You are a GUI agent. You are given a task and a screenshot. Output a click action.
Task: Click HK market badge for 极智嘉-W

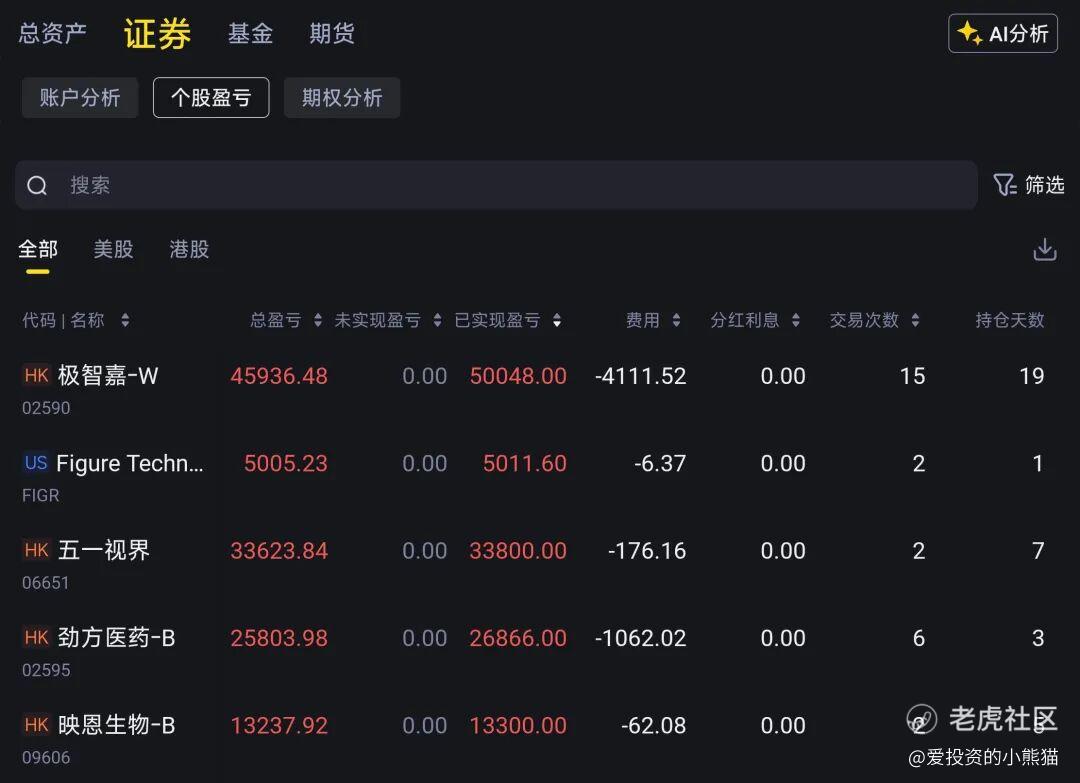click(37, 376)
